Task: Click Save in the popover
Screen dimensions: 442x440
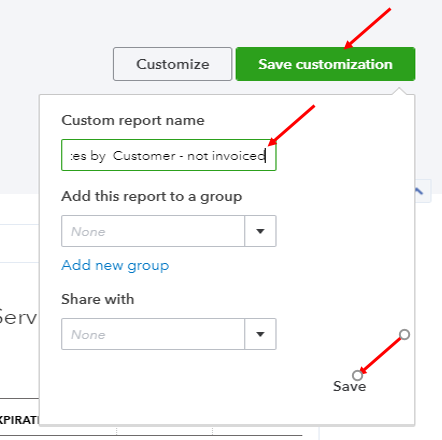Action: pos(349,386)
